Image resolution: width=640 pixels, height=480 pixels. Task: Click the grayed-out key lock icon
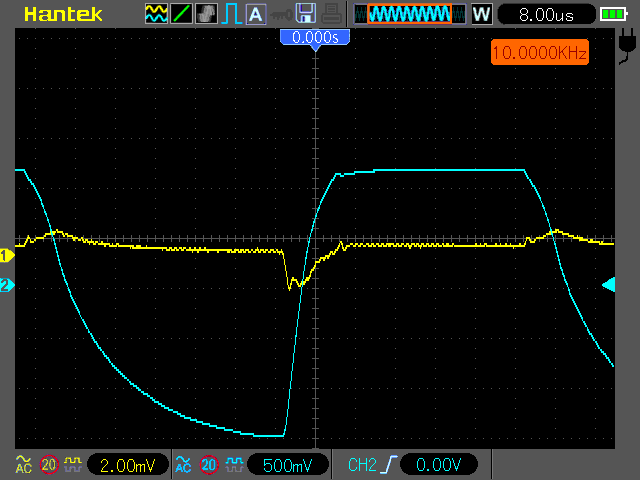click(x=281, y=15)
